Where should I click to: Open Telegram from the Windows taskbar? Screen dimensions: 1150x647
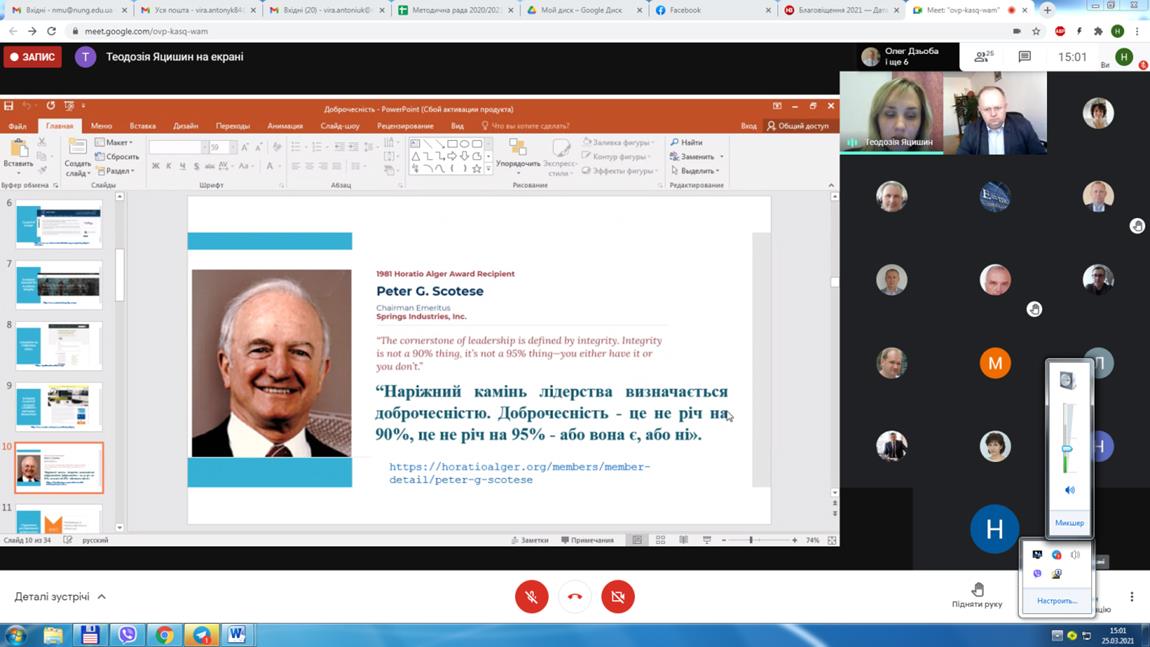click(201, 635)
